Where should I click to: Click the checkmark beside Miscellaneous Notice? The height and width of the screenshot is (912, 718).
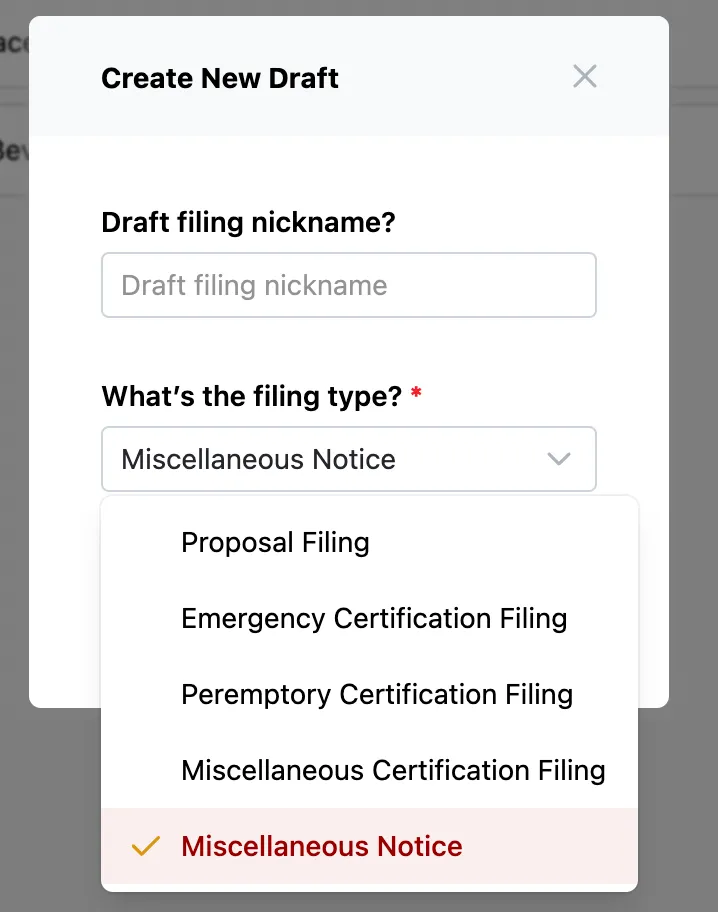(146, 847)
